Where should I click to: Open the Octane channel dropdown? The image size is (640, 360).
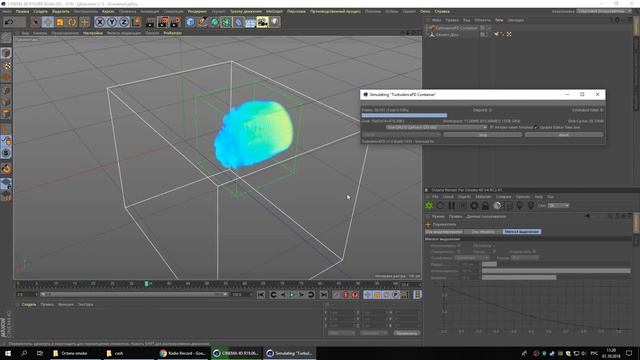click(558, 206)
